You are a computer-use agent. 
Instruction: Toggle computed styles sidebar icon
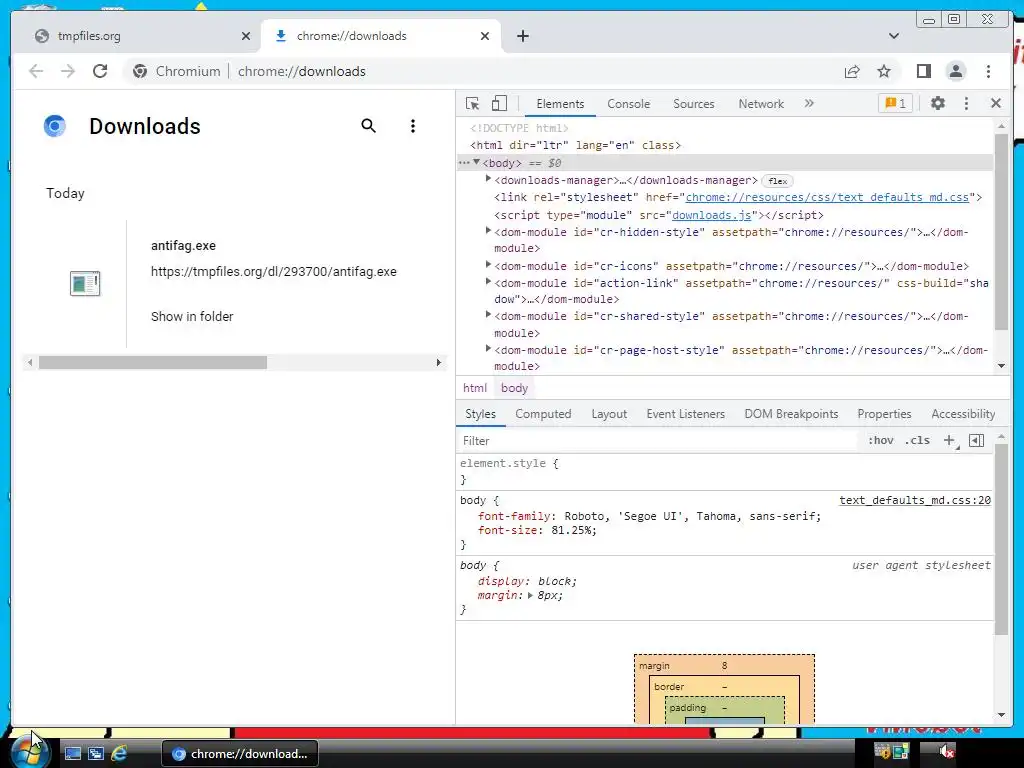tap(976, 441)
